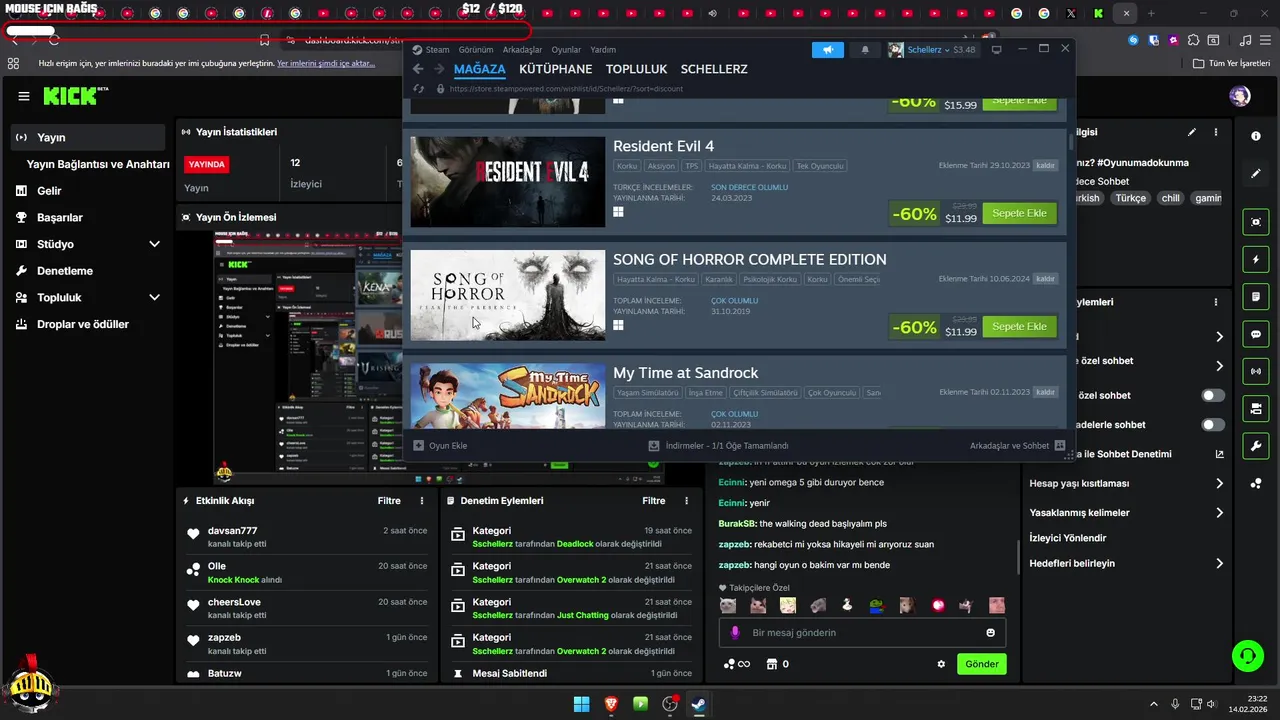Remove Resident Evil 4 via kaldır
Viewport: 1280px width, 720px height.
coord(1045,165)
